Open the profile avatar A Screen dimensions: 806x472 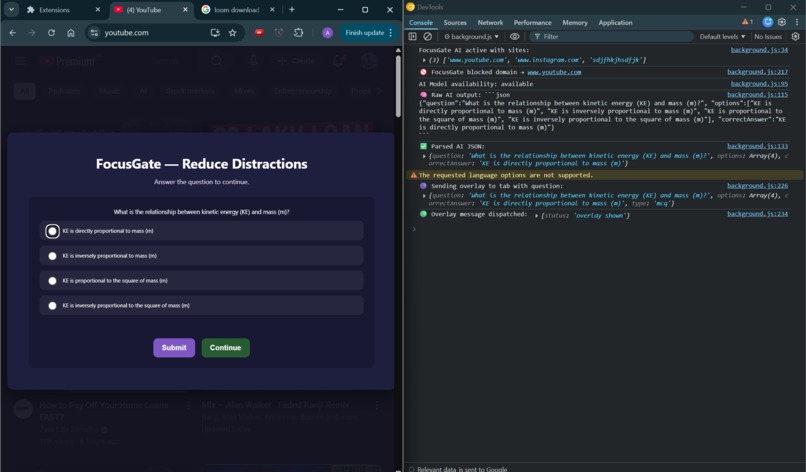click(327, 33)
